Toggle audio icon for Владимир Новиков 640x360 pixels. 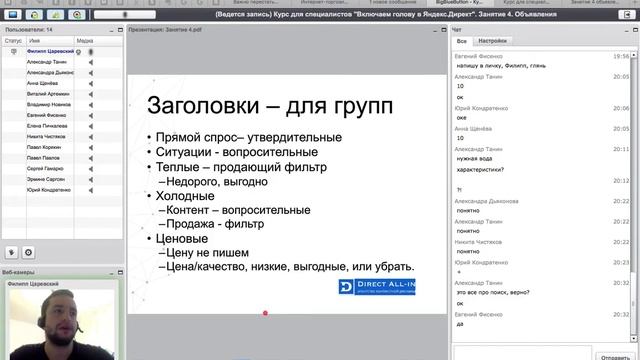[x=91, y=105]
